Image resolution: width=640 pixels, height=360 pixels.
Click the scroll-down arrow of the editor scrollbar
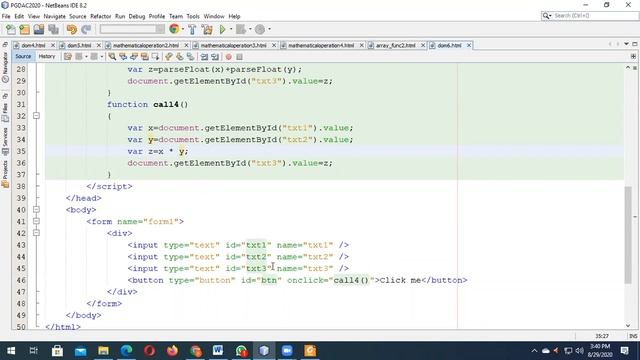628,325
